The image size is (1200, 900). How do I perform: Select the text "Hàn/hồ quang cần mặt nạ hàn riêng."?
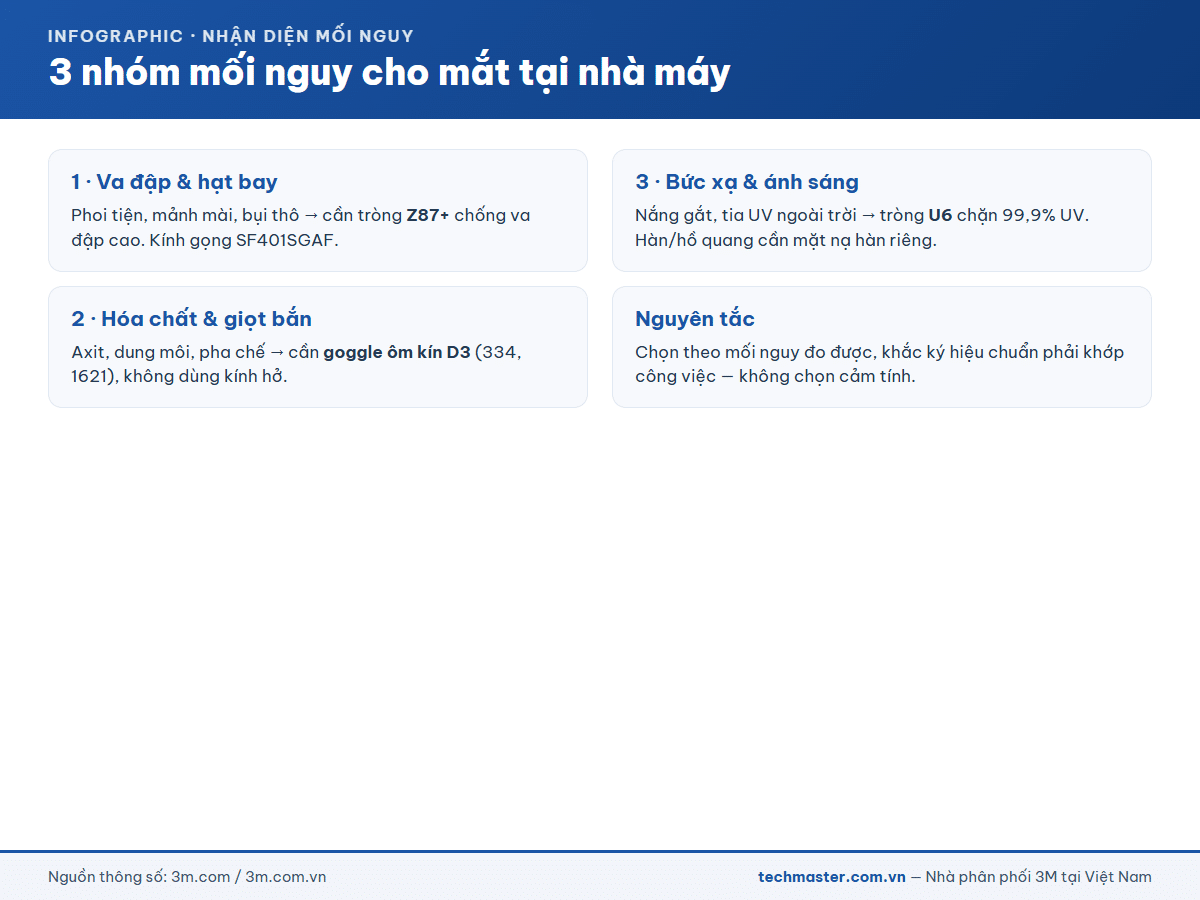786,241
